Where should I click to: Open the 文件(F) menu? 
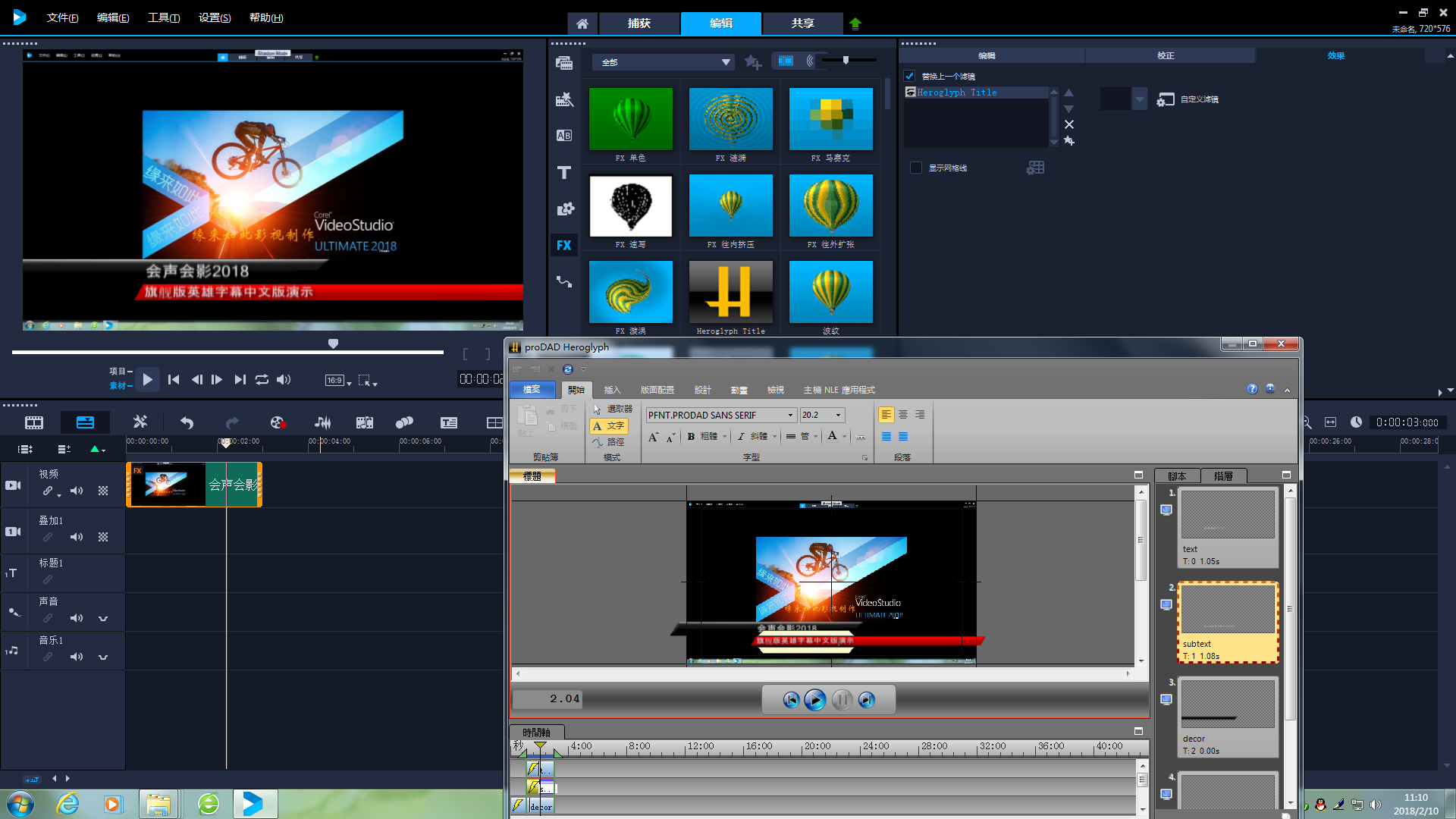click(62, 17)
